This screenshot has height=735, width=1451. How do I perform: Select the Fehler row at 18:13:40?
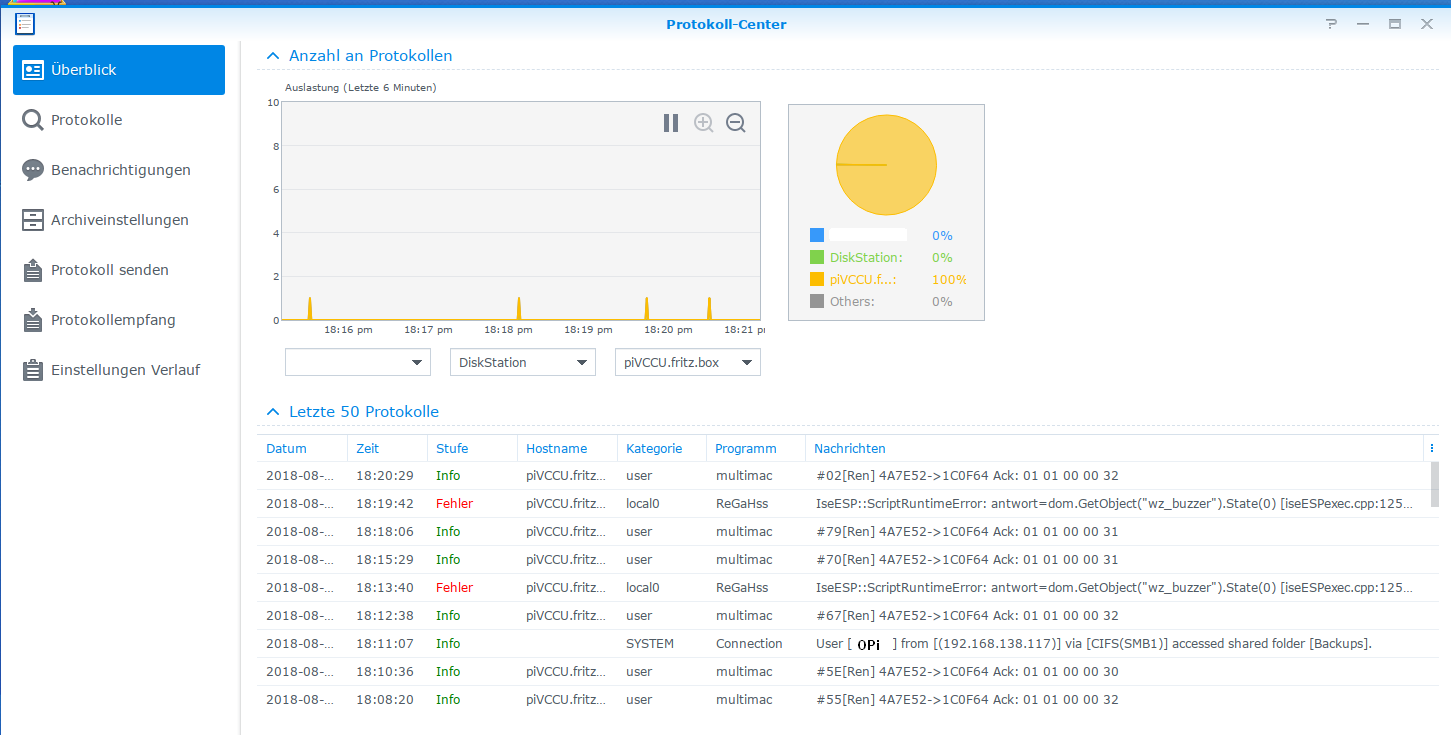click(x=843, y=588)
